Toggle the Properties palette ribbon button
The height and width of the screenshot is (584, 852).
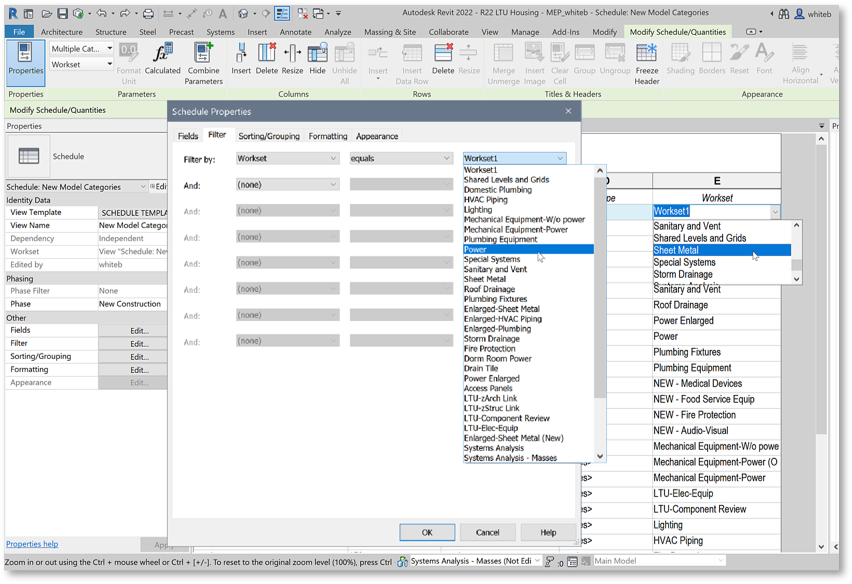point(25,58)
